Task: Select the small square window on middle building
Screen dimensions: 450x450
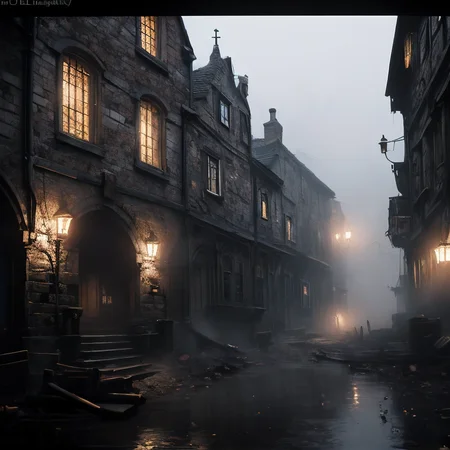Action: pyautogui.click(x=214, y=176)
